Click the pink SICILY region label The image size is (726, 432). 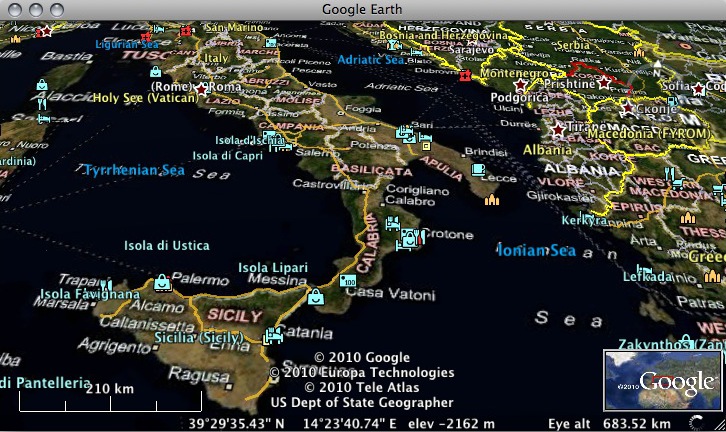(x=234, y=315)
